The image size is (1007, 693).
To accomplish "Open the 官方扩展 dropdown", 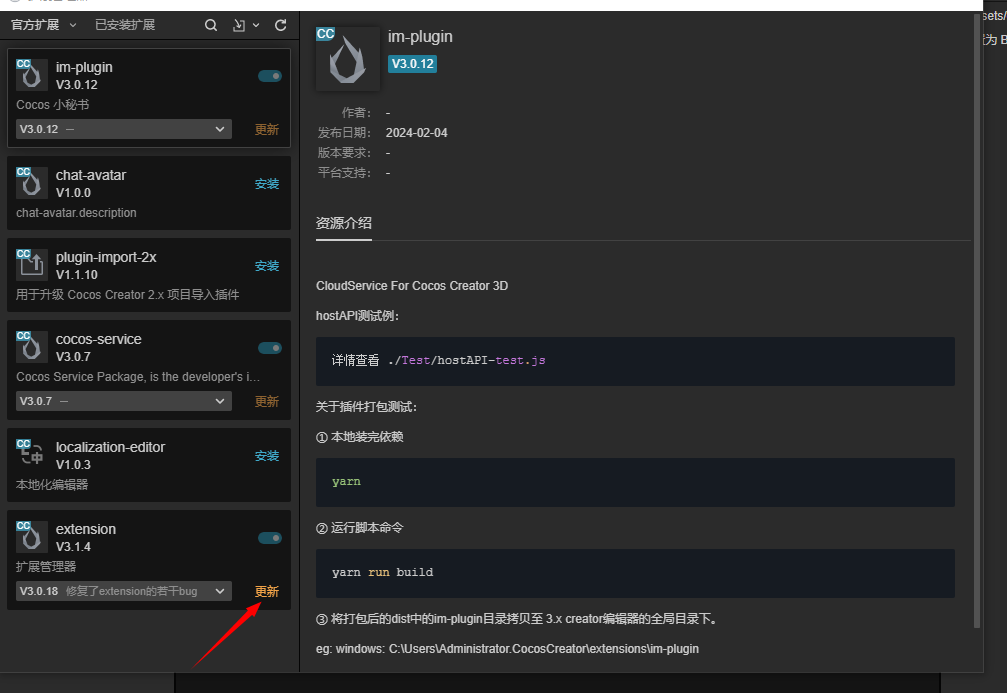I will point(44,25).
